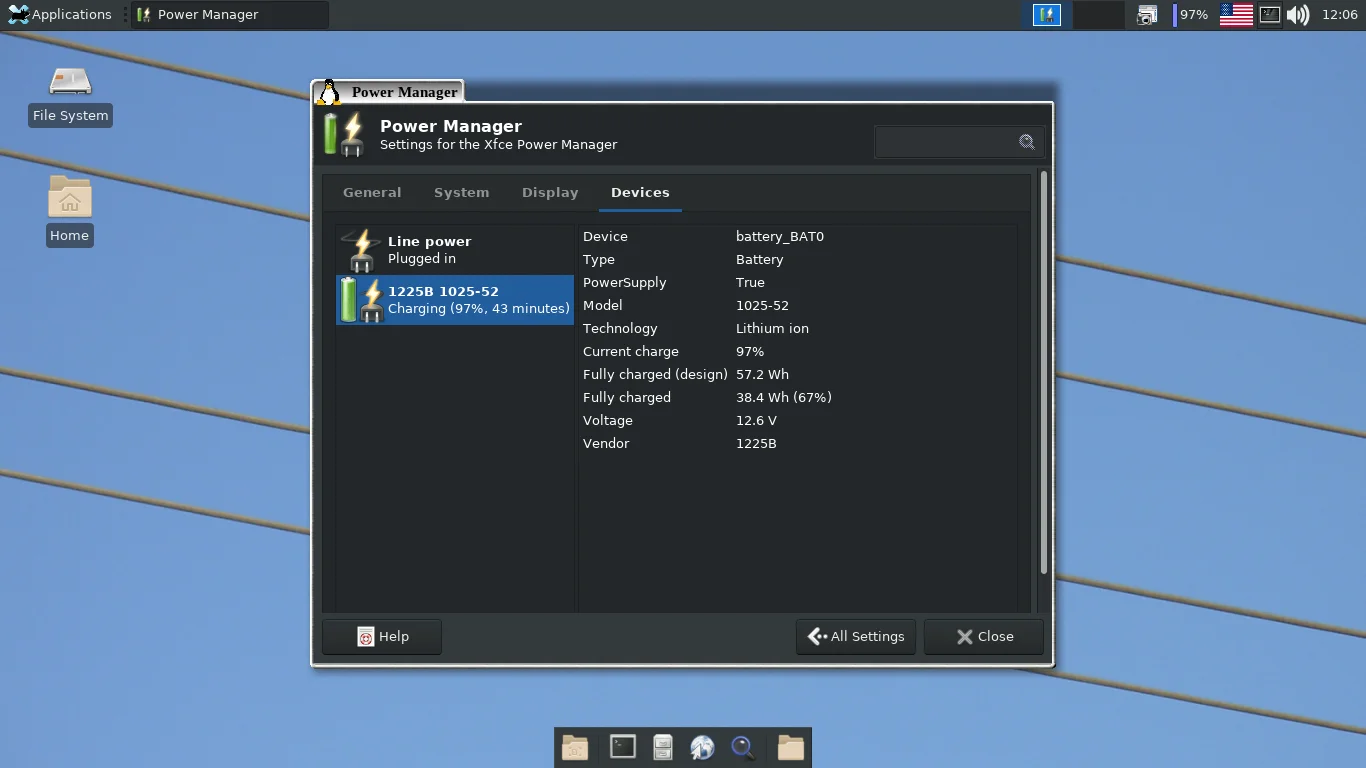This screenshot has height=768, width=1366.
Task: Click the Close button in Power Manager
Action: (x=984, y=636)
